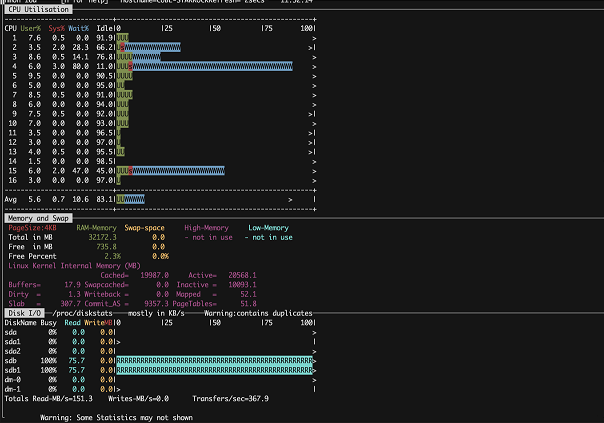Click the Some Statistics may not shown warning

coord(116,418)
